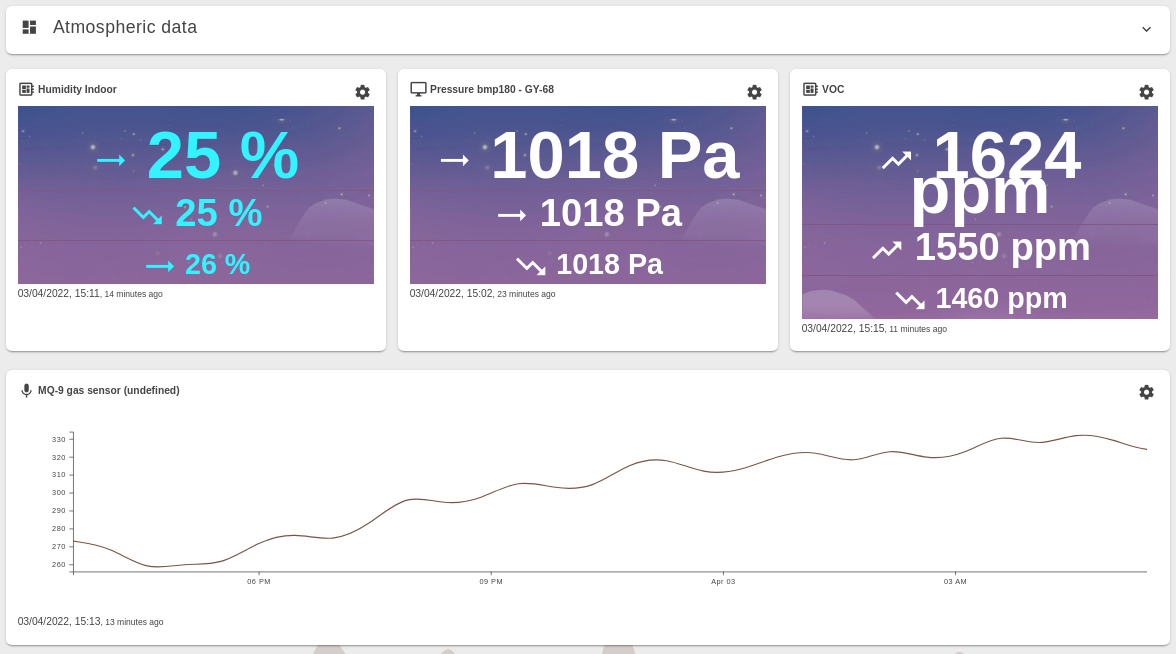Click the trending-down arrow beside 1460 ppm

tap(910, 301)
